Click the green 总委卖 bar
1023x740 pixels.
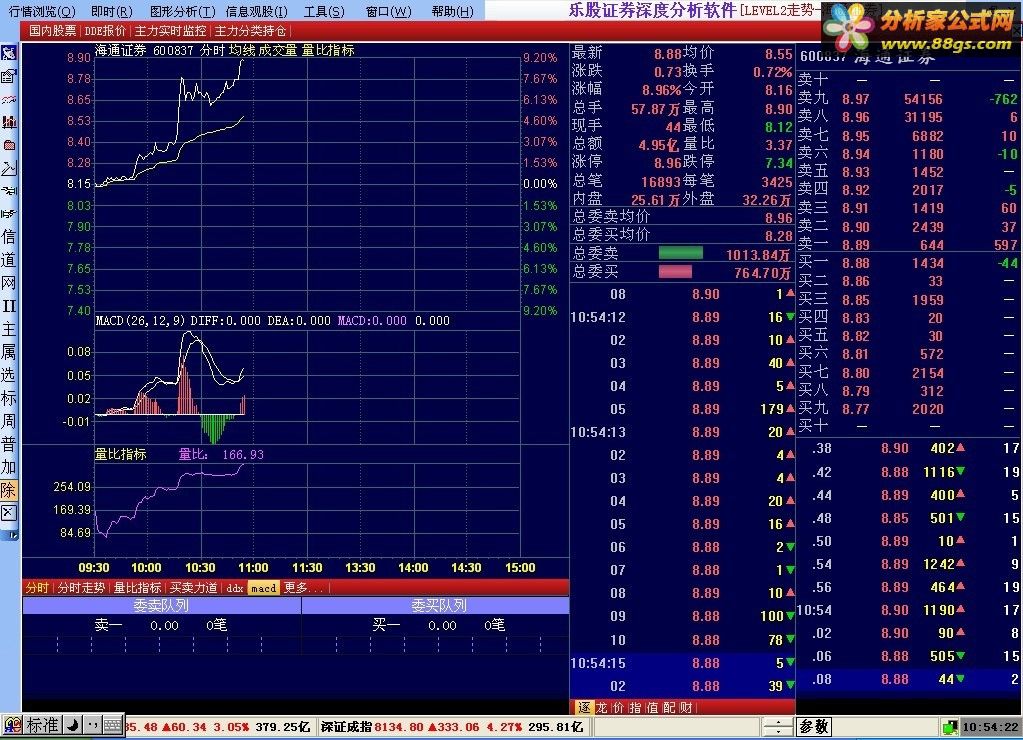[680, 253]
